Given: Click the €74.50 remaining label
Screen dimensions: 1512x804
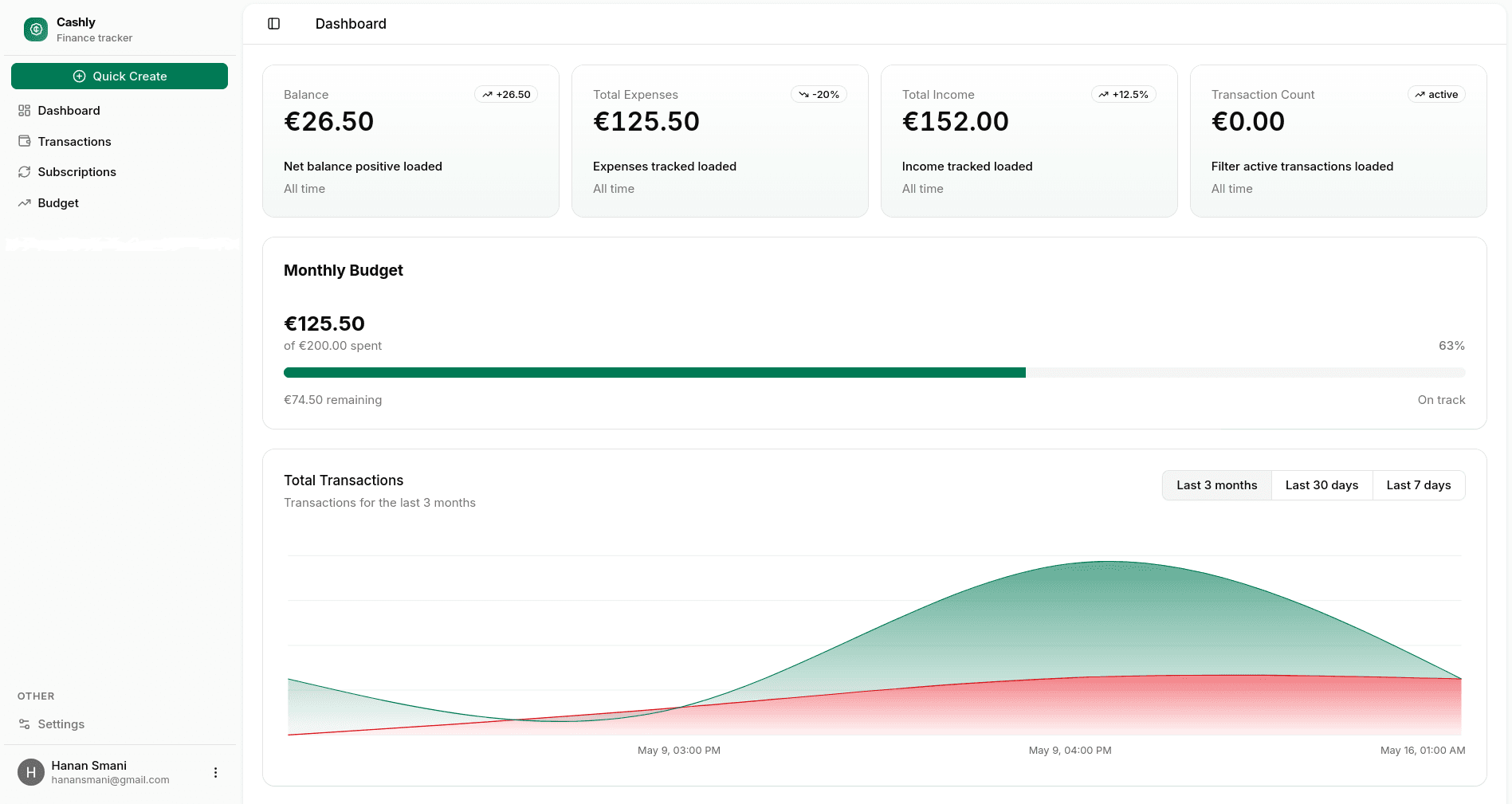Looking at the screenshot, I should pyautogui.click(x=333, y=400).
